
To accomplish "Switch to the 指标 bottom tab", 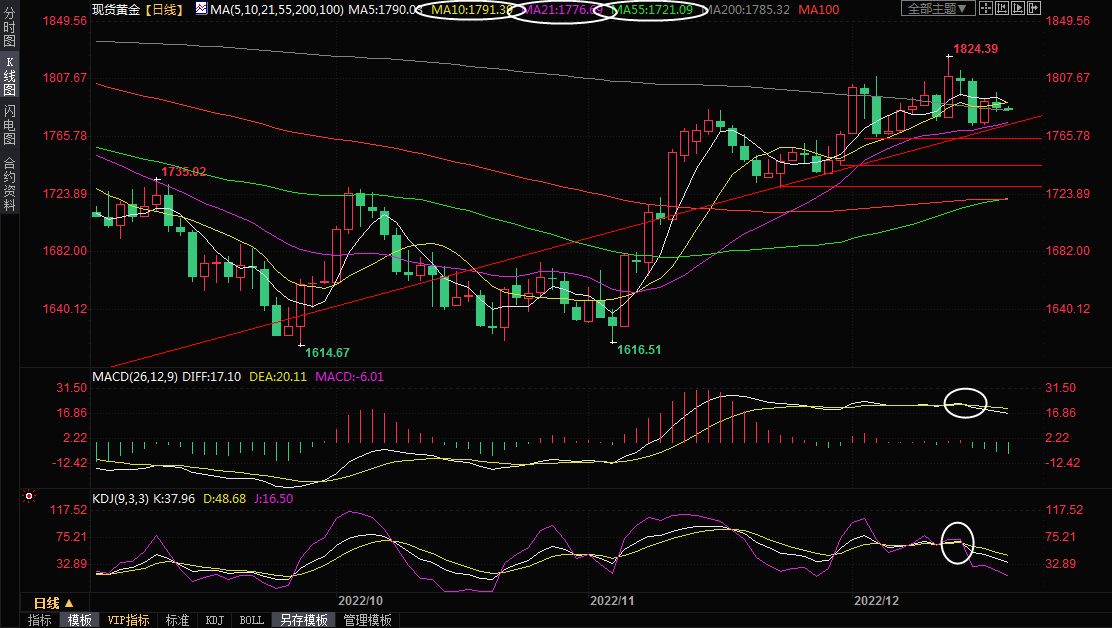I will pyautogui.click(x=40, y=620).
